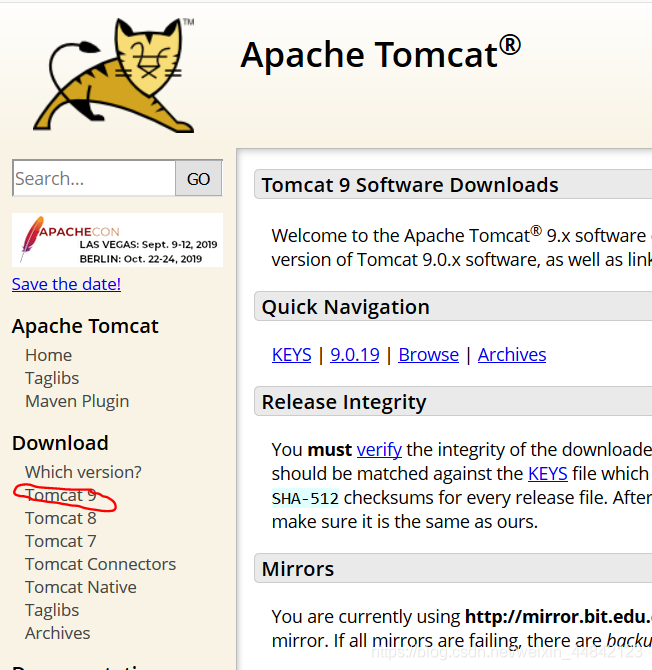This screenshot has width=652, height=670.
Task: Follow the verify link in Release Integrity
Action: pos(379,450)
